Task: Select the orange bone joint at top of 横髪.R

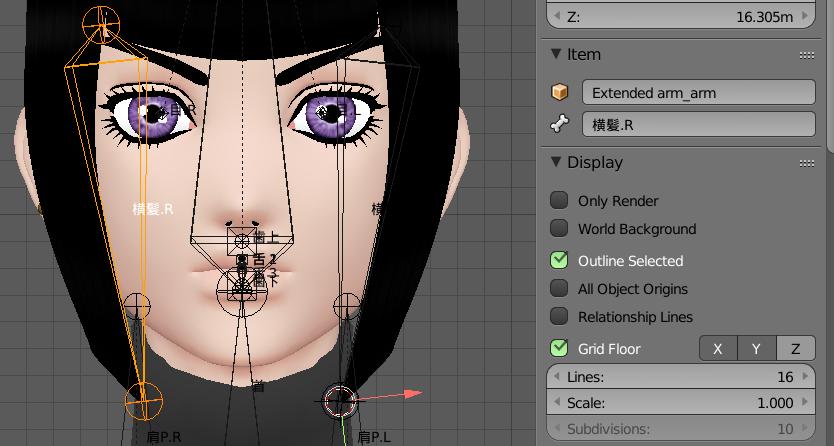Action: [101, 24]
